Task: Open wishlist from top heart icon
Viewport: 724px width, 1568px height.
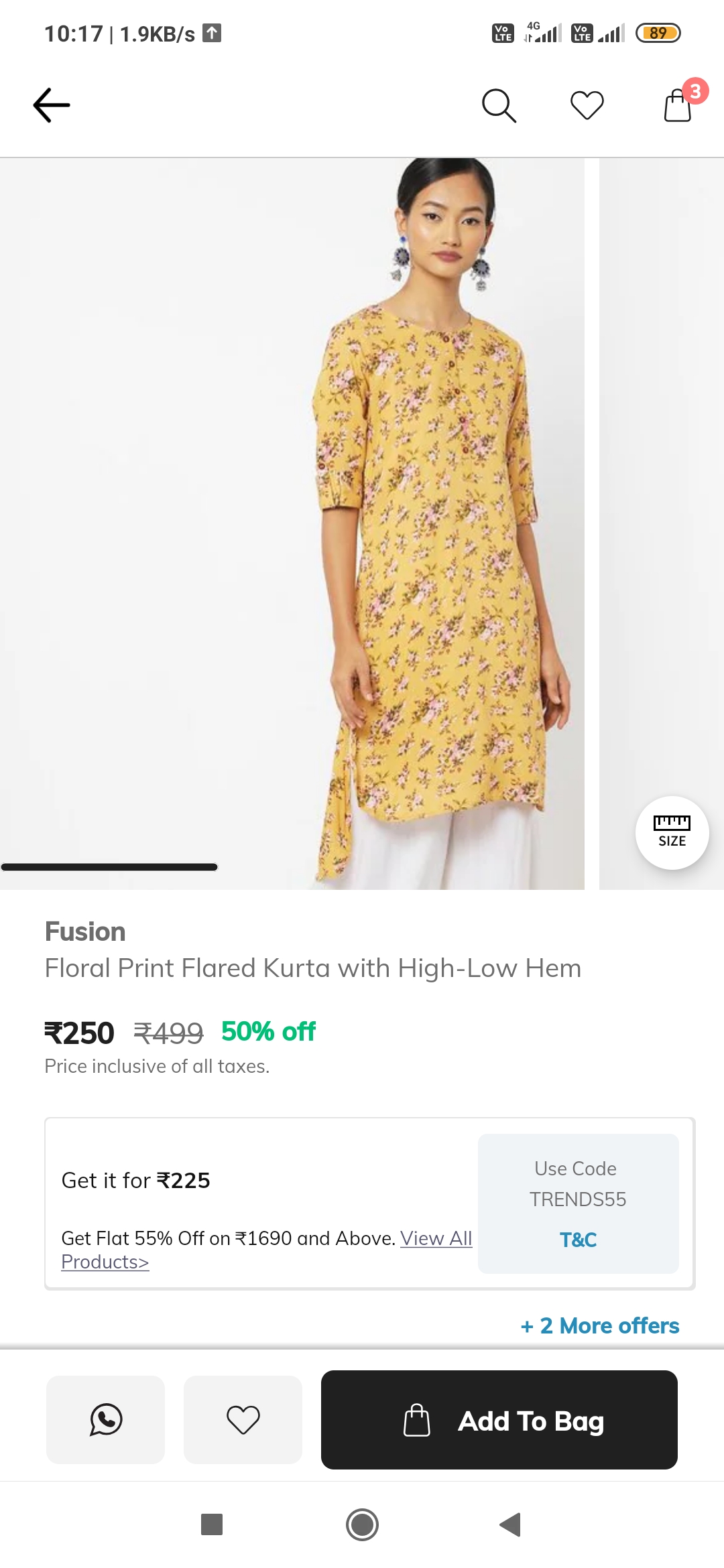Action: (587, 105)
